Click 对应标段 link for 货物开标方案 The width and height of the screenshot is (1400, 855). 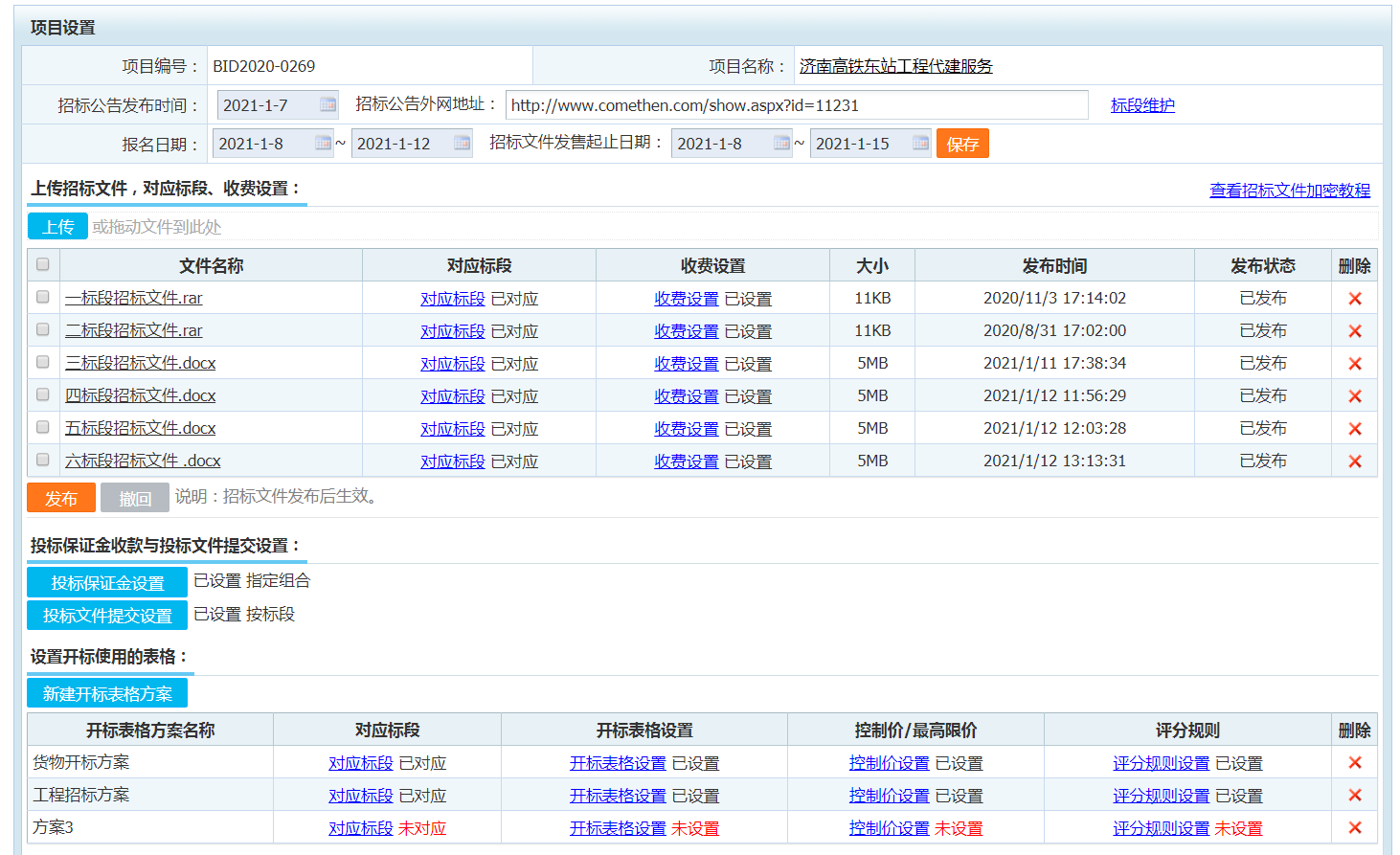pos(361,763)
